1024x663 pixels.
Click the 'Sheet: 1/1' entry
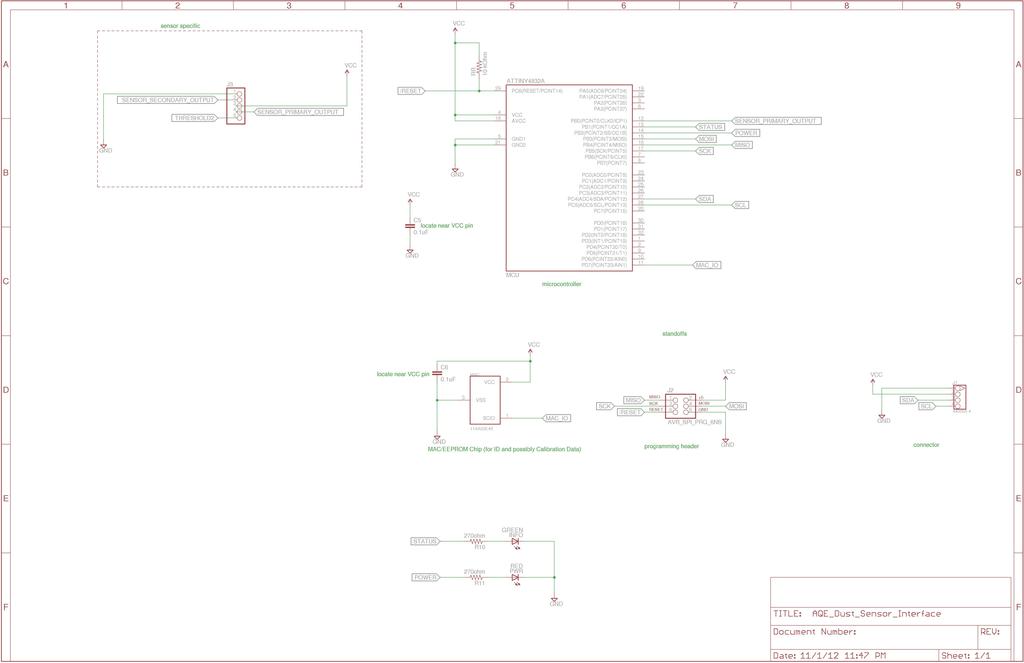click(x=966, y=655)
